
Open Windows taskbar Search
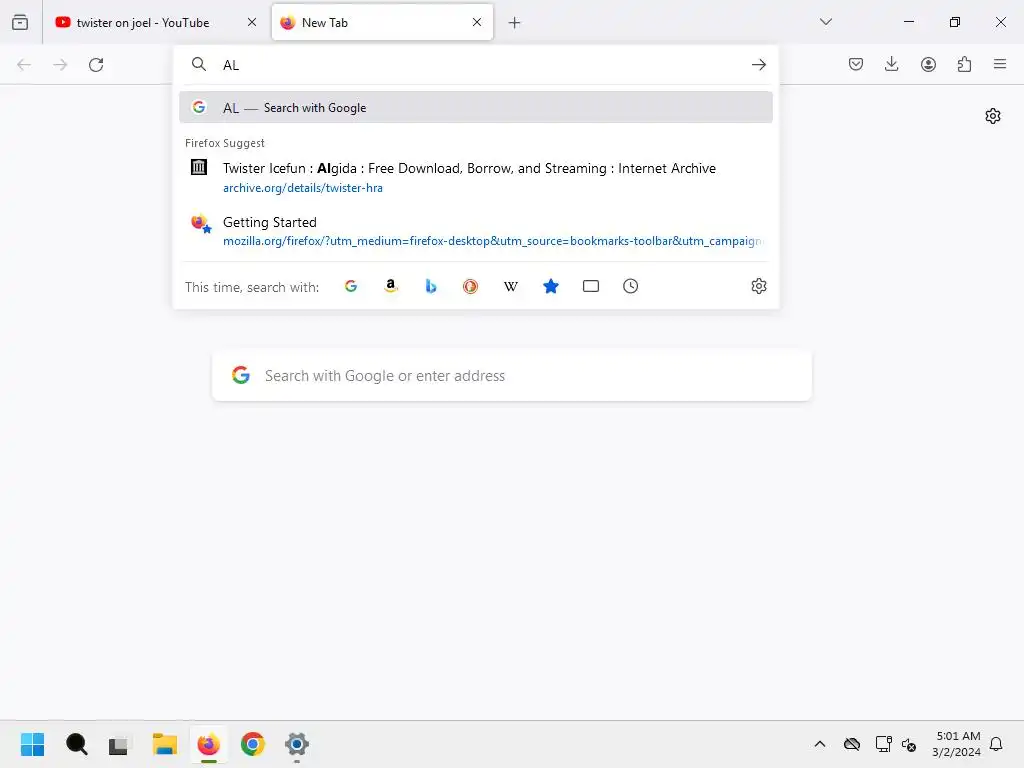pyautogui.click(x=76, y=744)
